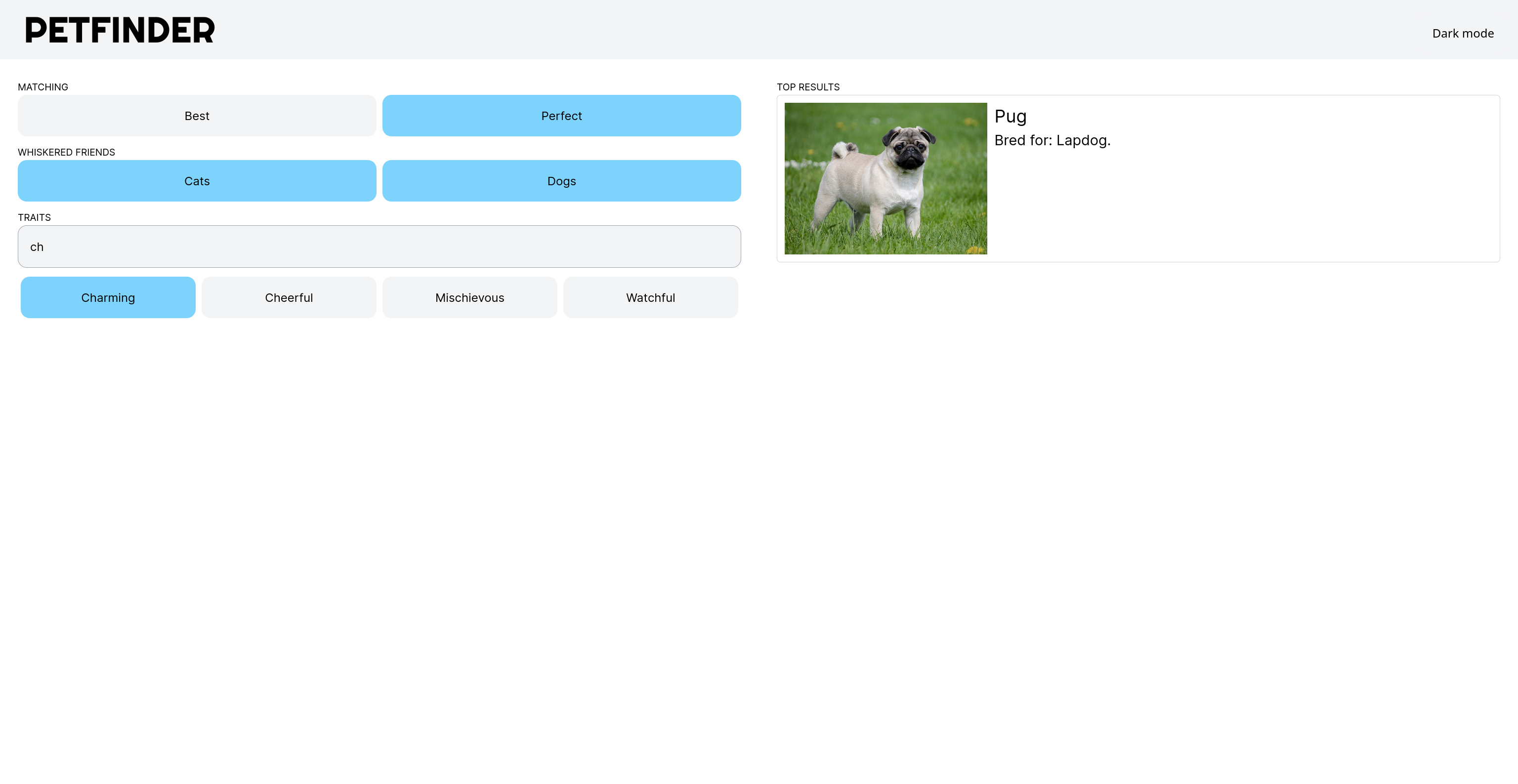Screen dimensions: 1518x784
Task: Click the Pug breed result thumbnail
Action: click(885, 178)
